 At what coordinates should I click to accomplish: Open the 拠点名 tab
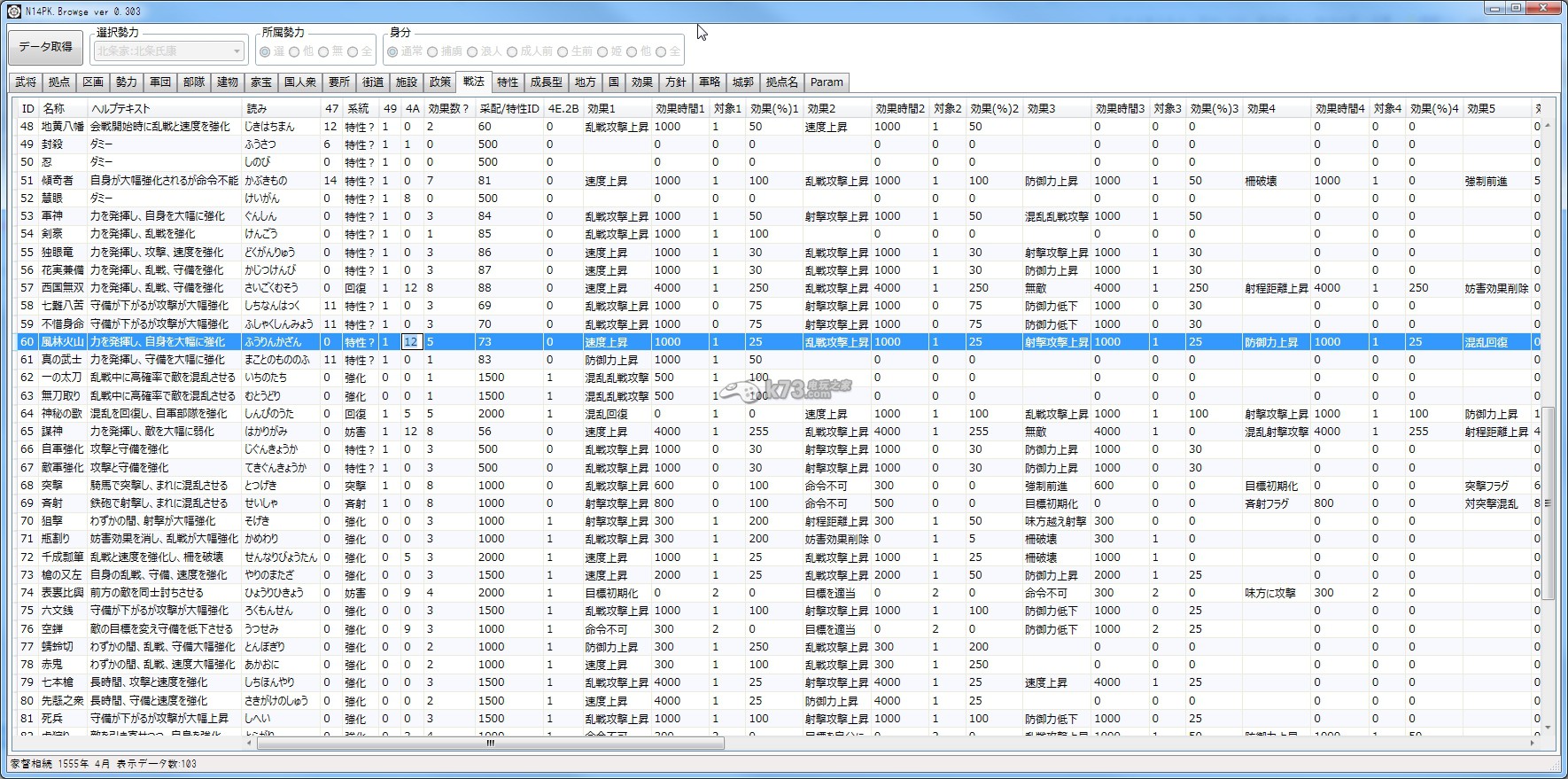(x=782, y=82)
